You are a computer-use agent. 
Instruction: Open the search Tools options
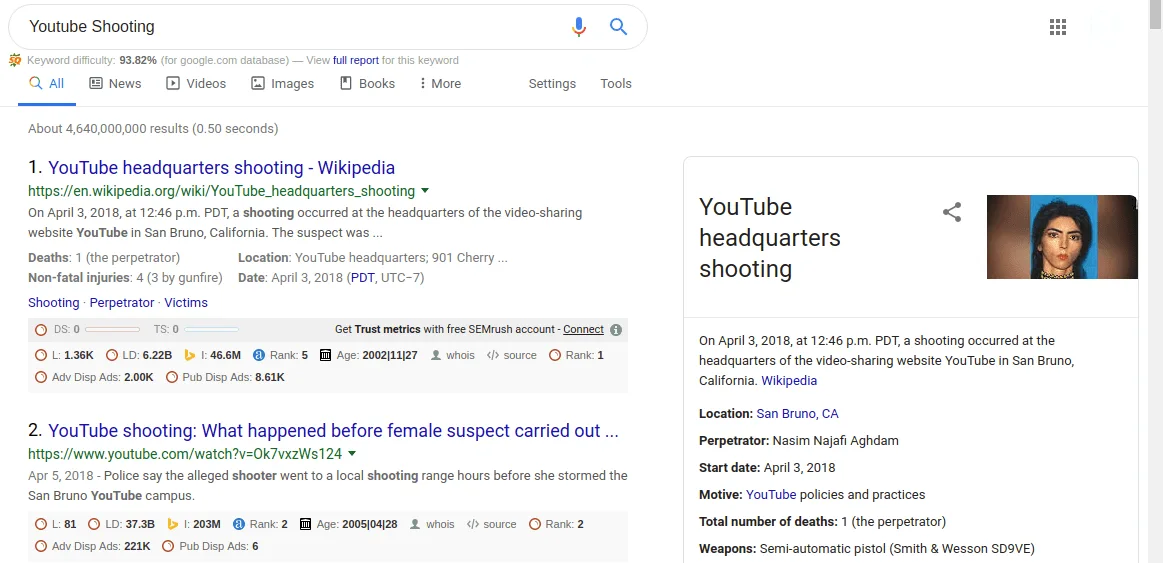pyautogui.click(x=616, y=84)
